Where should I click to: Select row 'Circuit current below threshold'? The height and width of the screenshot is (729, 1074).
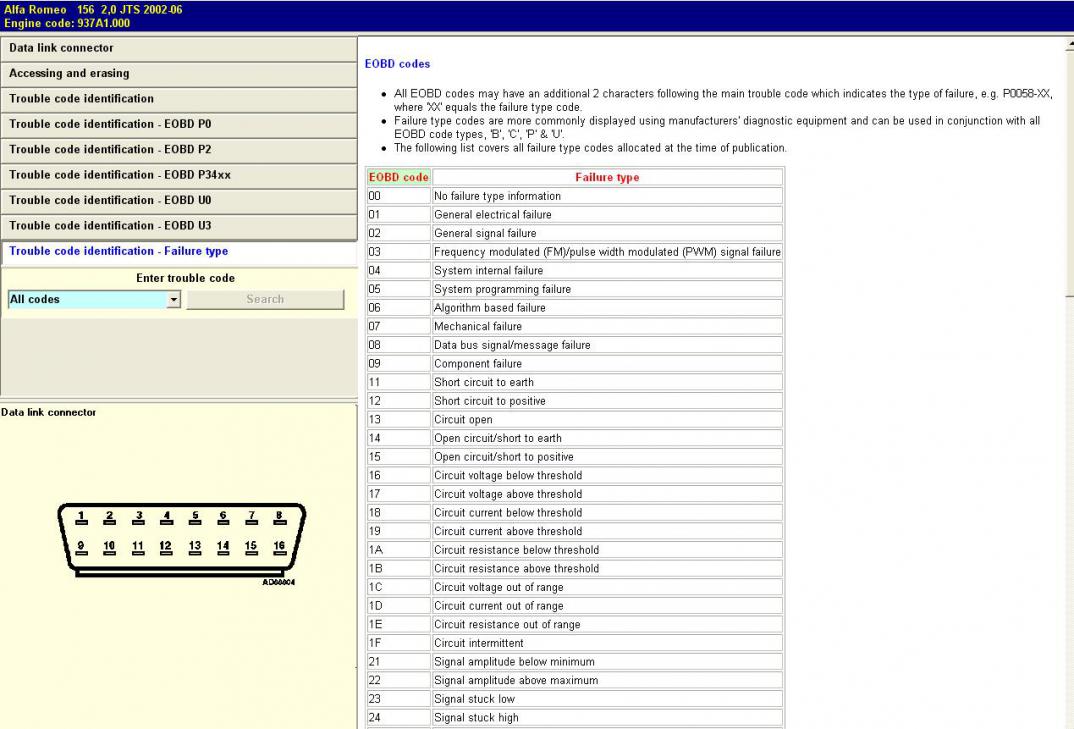click(x=575, y=512)
